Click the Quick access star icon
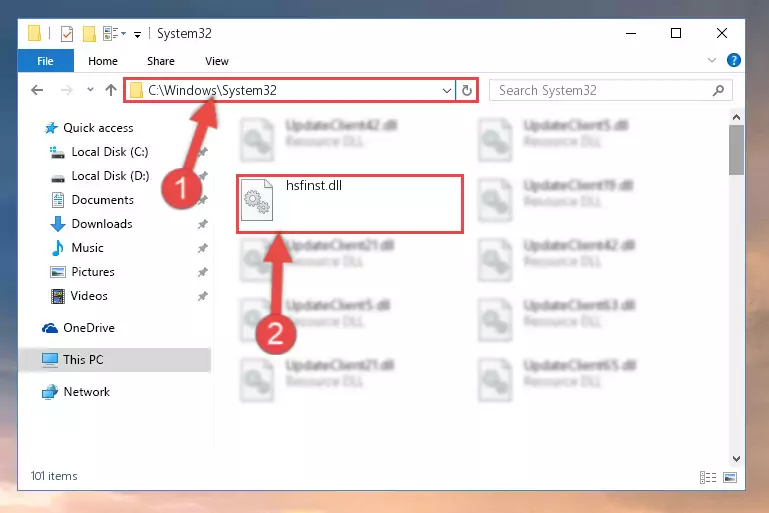This screenshot has width=769, height=513. pos(51,128)
